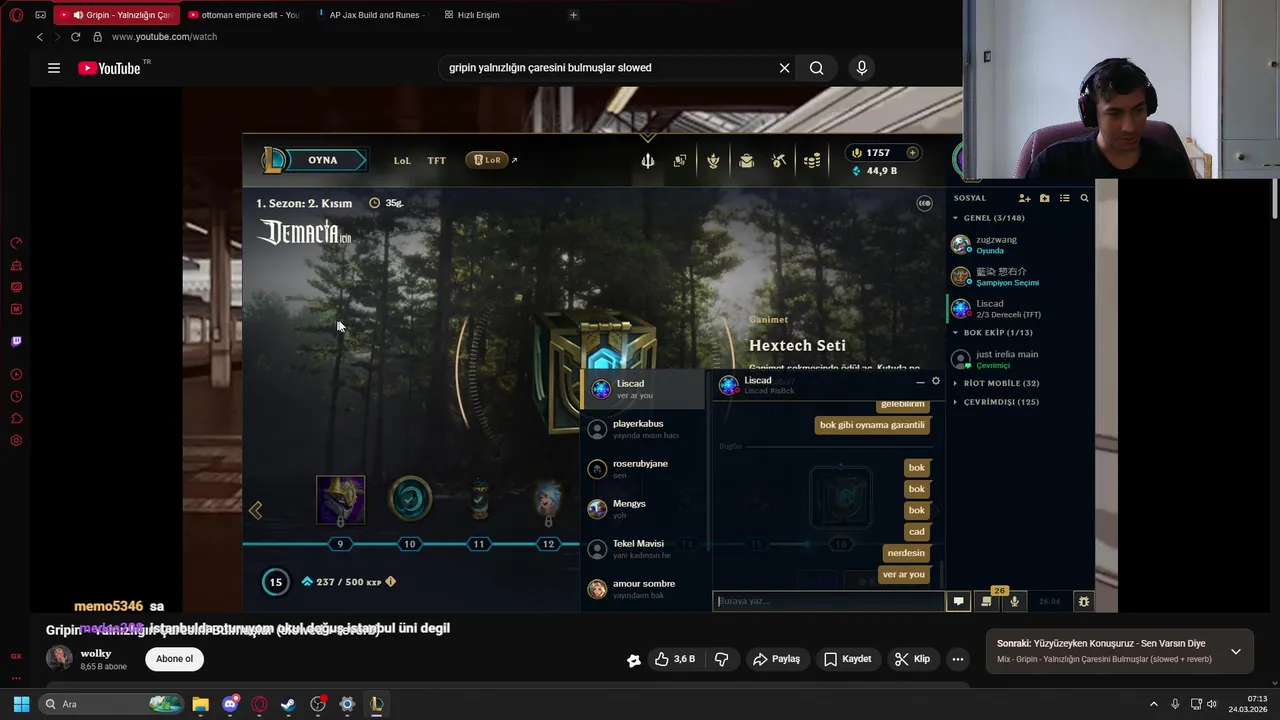This screenshot has height=720, width=1280.
Task: Open the Tekel Mavisi conversation
Action: [642, 549]
